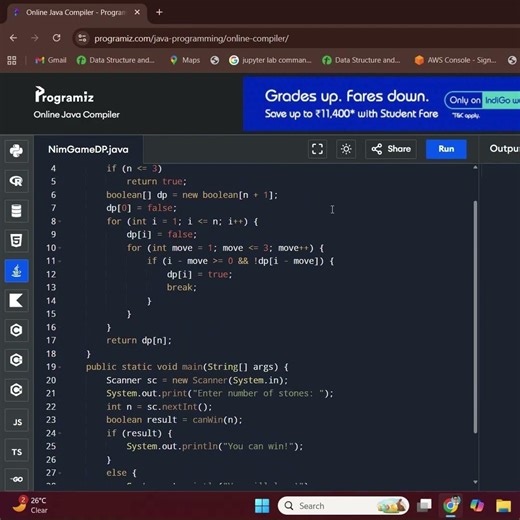Close the Online Java Compiler tab
520x520 pixels.
click(x=137, y=12)
